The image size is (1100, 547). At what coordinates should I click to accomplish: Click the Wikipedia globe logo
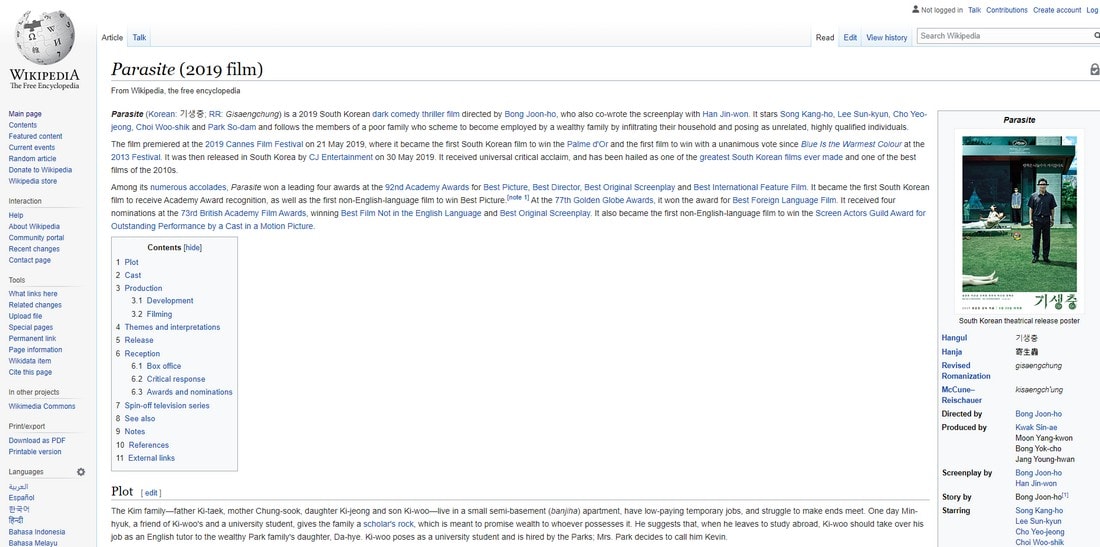tap(44, 36)
